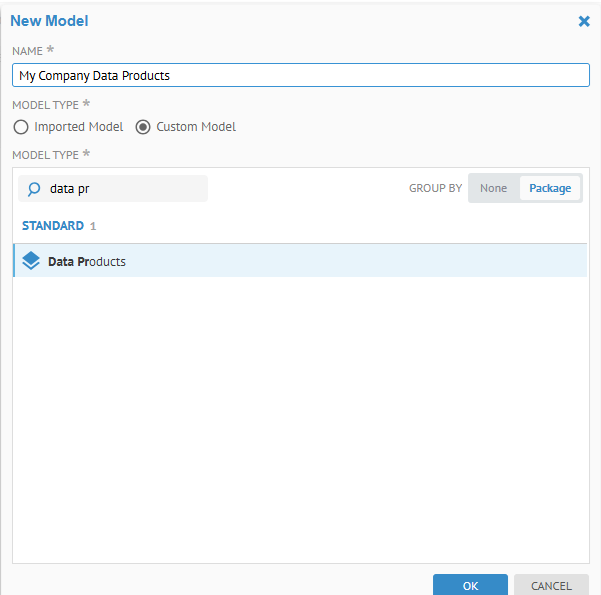Set Group By to Package
The image size is (601, 595).
(549, 188)
